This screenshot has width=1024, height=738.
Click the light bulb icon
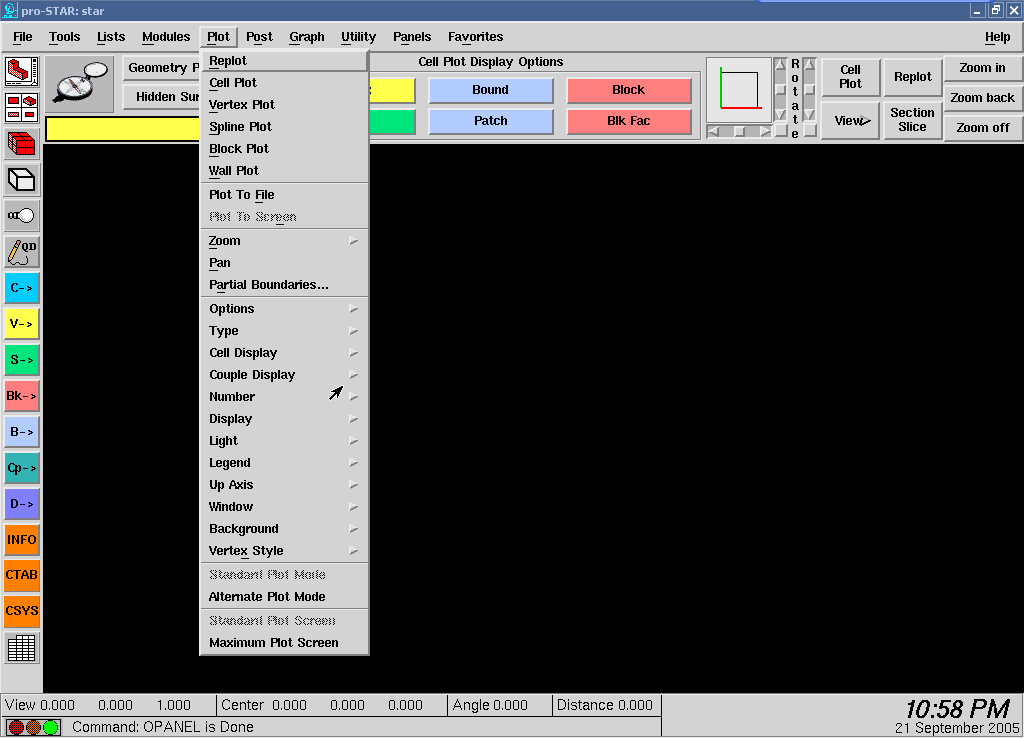coord(22,216)
